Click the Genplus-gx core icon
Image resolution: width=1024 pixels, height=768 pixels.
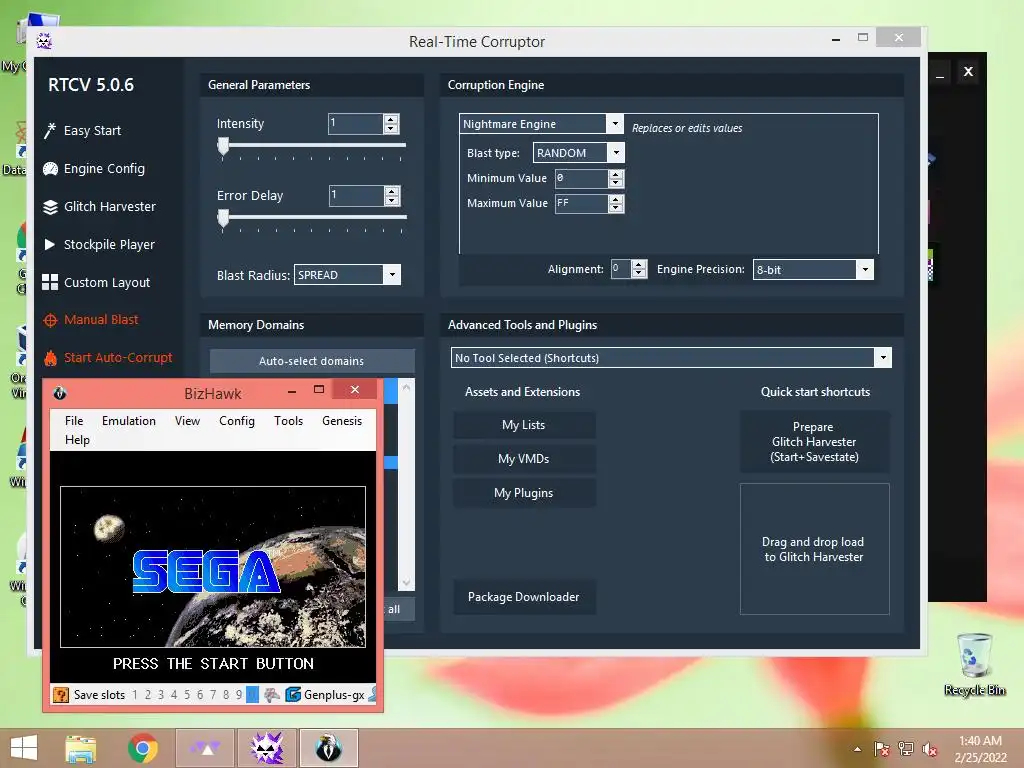293,695
